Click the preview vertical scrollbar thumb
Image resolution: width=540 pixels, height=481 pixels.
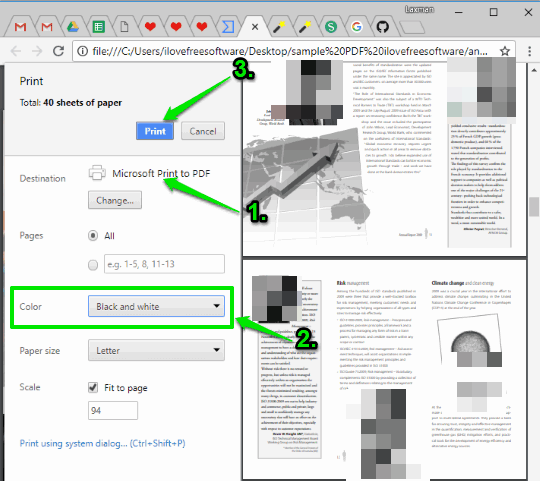pyautogui.click(x=534, y=207)
